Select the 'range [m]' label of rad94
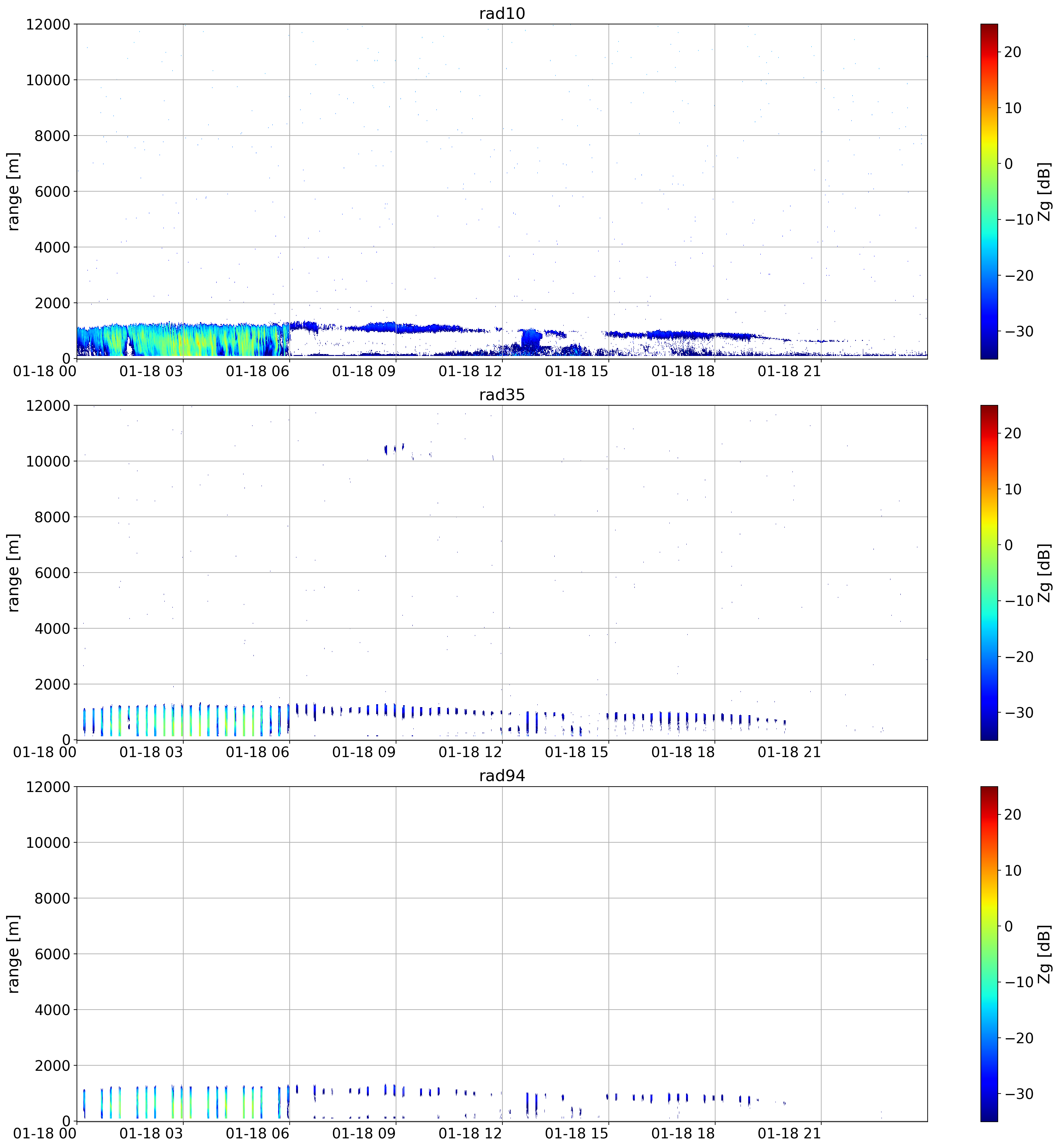The height and width of the screenshot is (1148, 1059). (x=14, y=954)
